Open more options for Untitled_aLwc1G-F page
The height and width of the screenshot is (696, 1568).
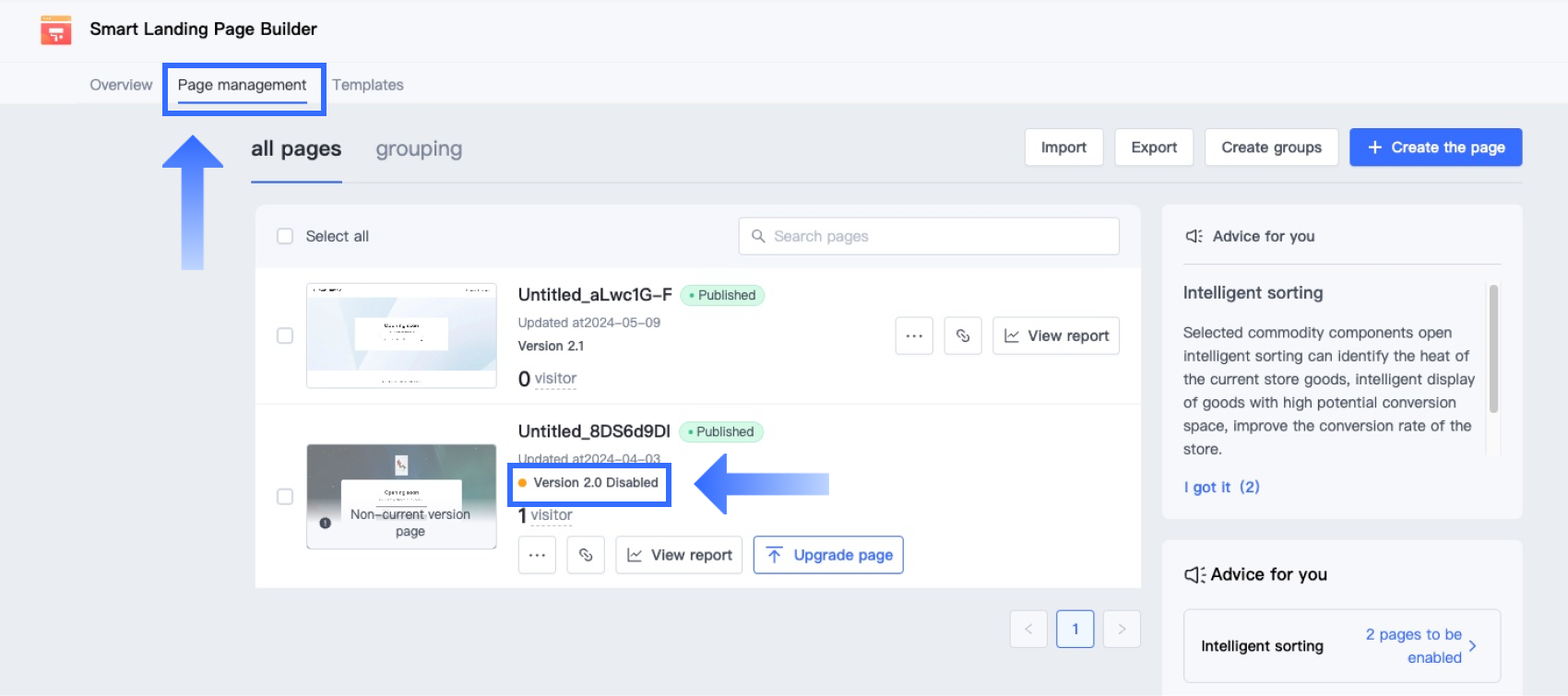[x=914, y=336]
